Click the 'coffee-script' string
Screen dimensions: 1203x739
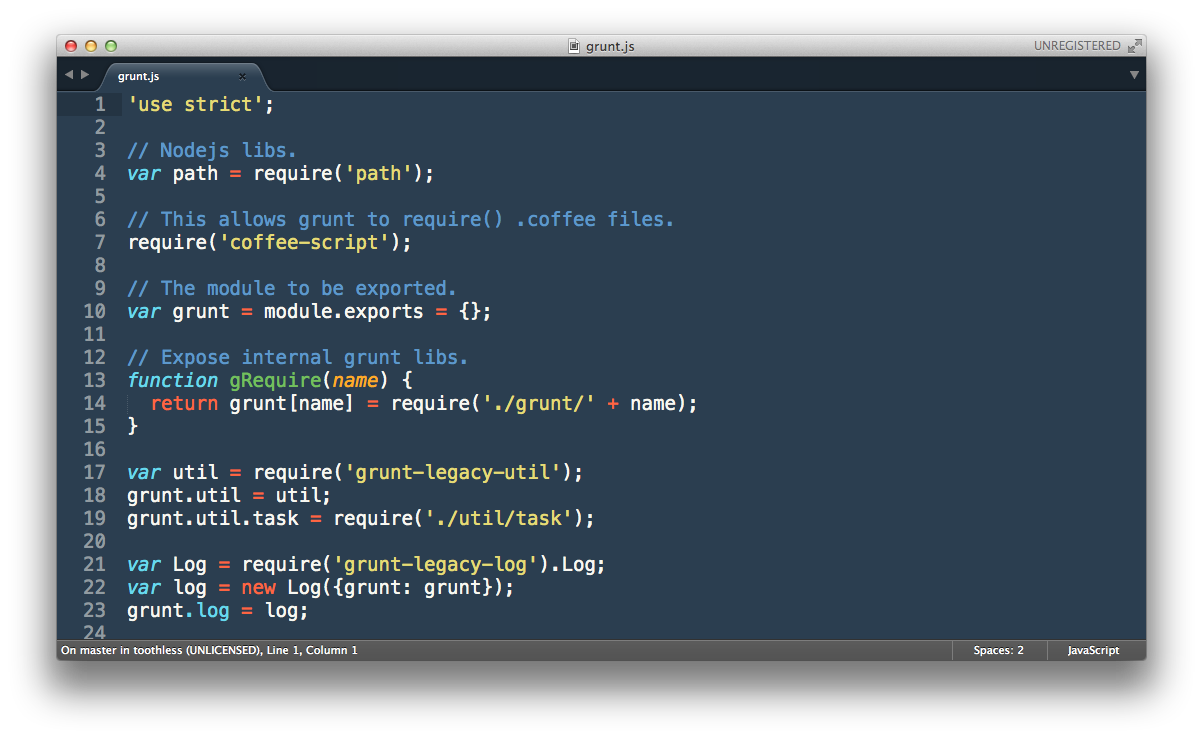coord(304,242)
